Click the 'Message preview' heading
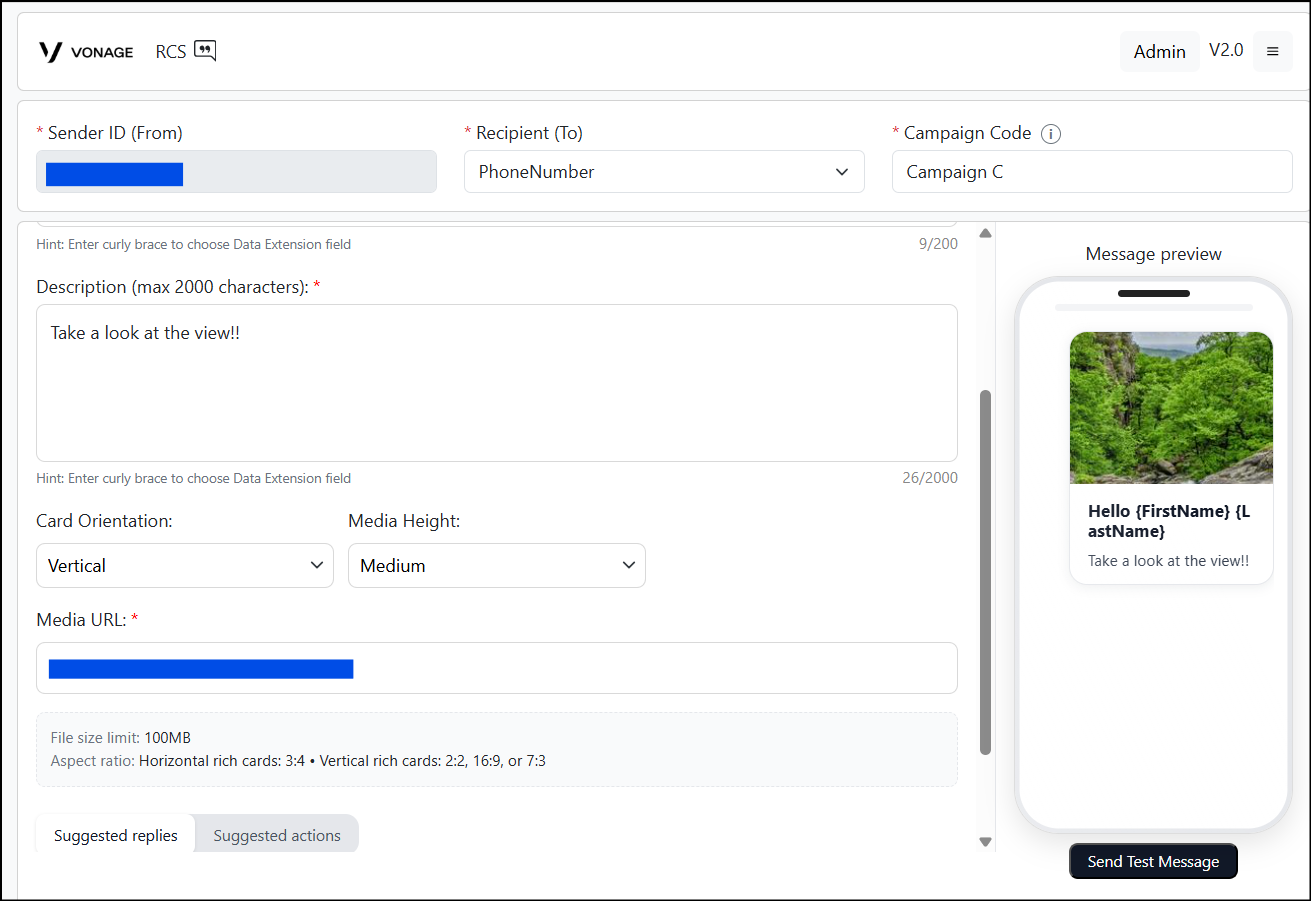This screenshot has width=1311, height=901. tap(1153, 254)
